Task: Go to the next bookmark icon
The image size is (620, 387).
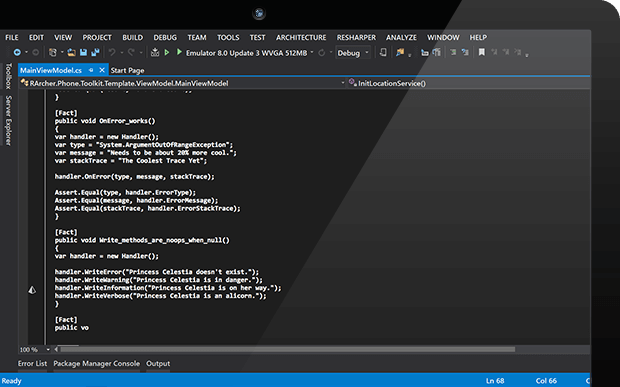Action: coord(506,52)
